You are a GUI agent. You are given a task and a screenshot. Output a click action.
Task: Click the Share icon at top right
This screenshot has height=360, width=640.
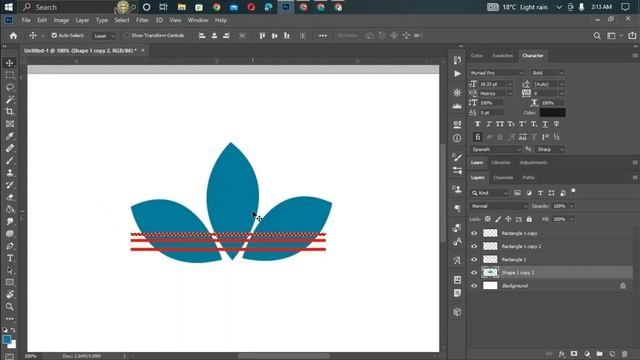(632, 36)
